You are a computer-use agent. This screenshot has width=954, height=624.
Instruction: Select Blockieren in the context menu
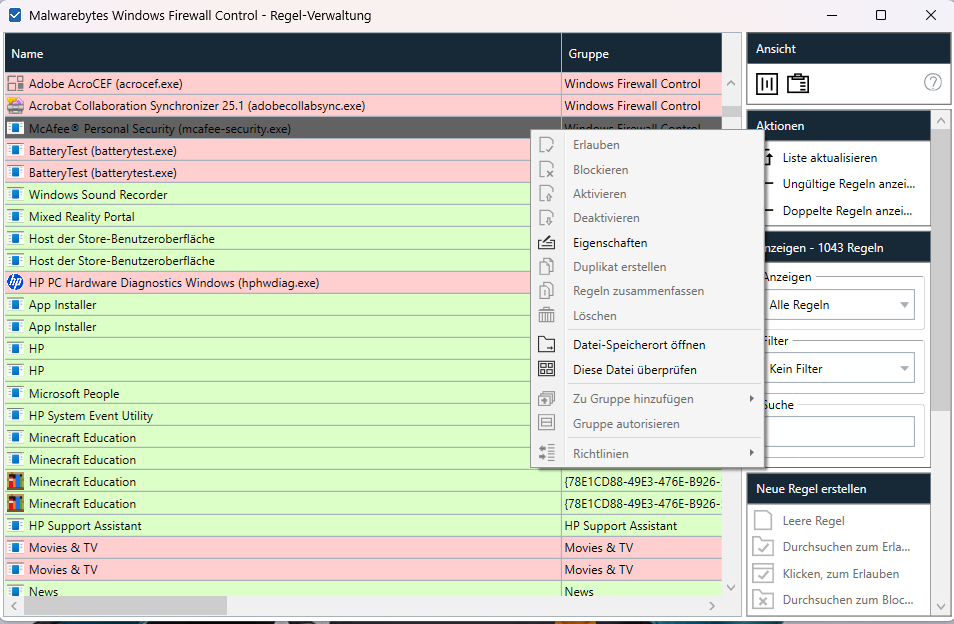601,170
